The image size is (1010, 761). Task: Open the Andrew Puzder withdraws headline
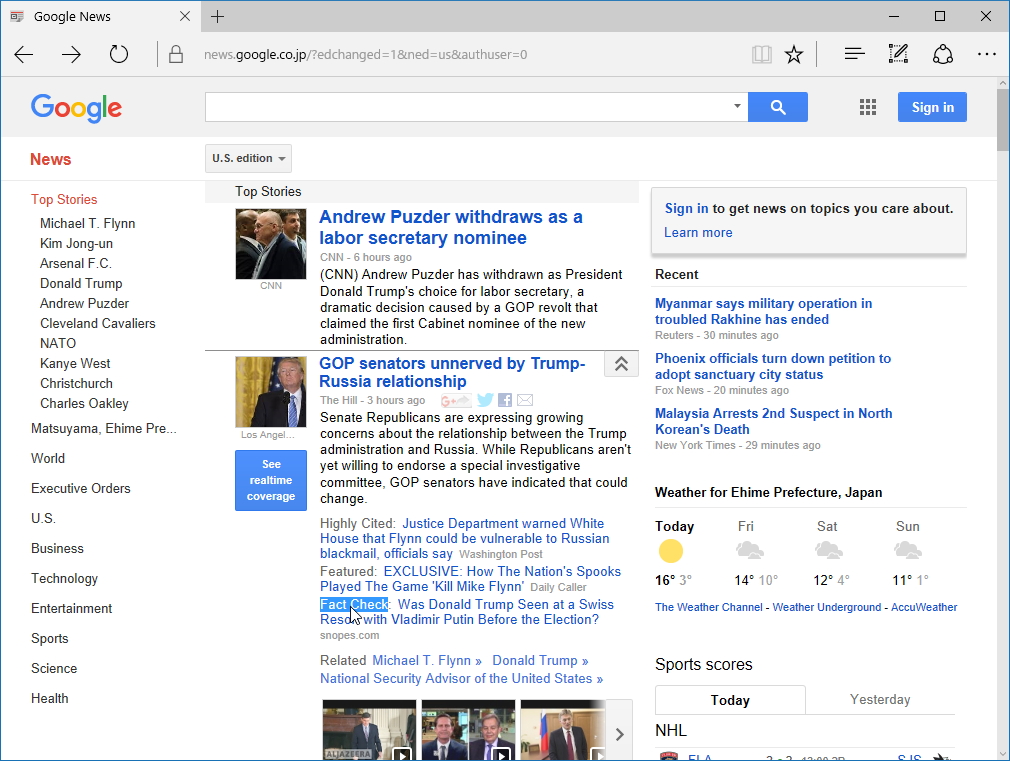450,227
